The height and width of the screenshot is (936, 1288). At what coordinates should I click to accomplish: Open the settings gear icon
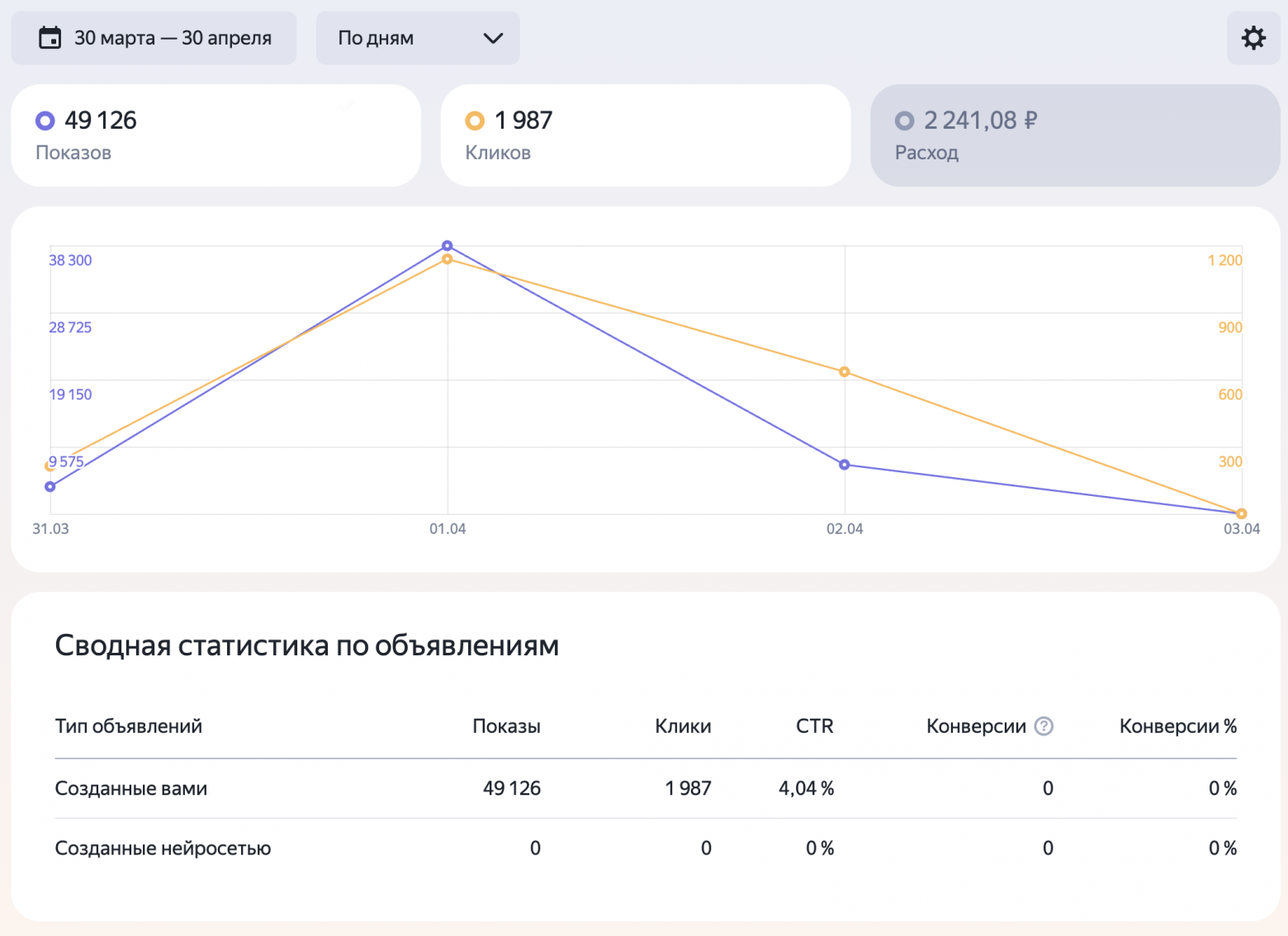pyautogui.click(x=1252, y=38)
